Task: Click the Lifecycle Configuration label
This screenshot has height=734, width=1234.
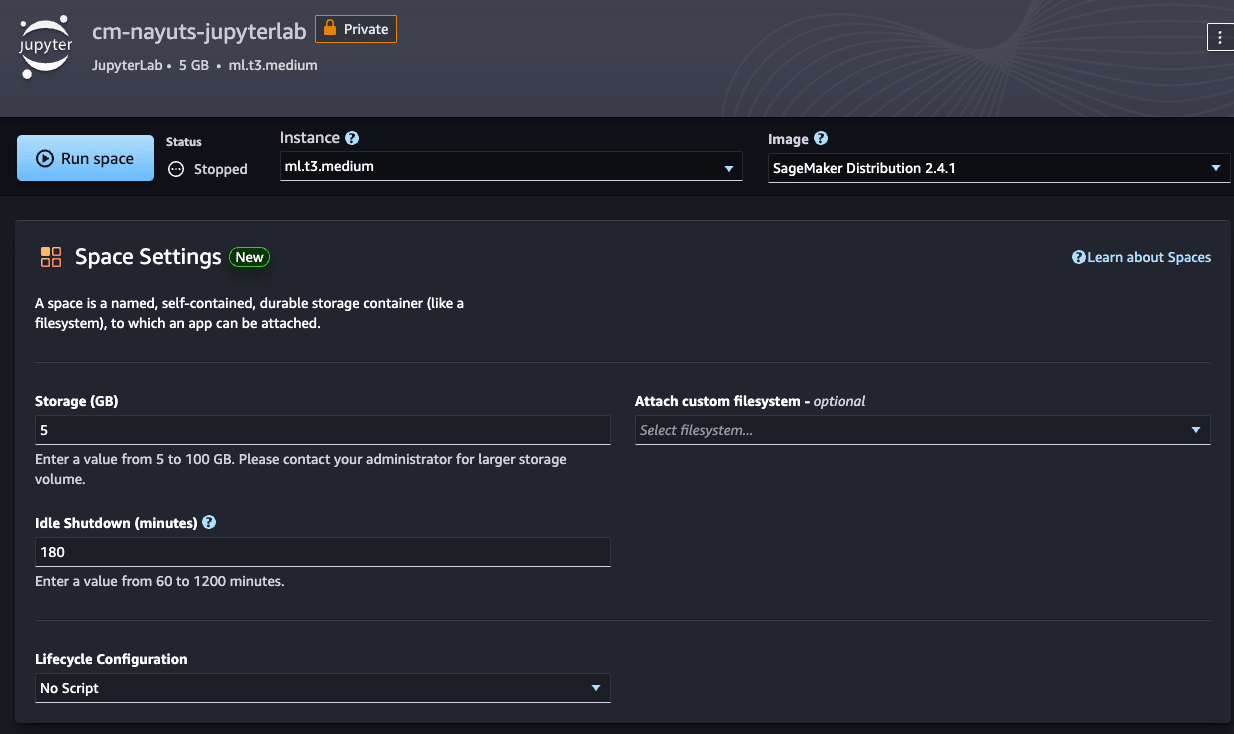Action: (x=111, y=659)
